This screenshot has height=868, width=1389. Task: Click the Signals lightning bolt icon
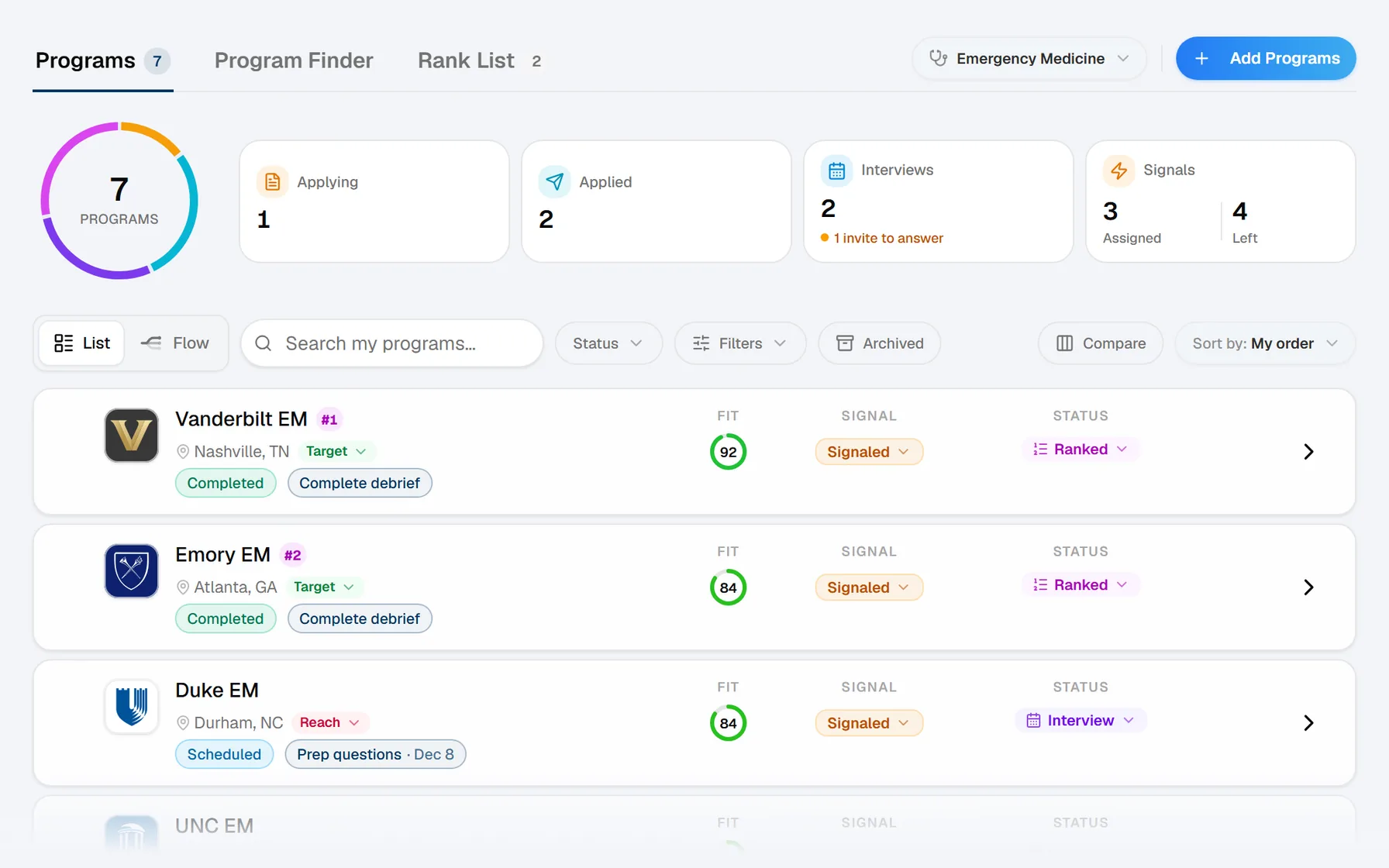(1118, 170)
